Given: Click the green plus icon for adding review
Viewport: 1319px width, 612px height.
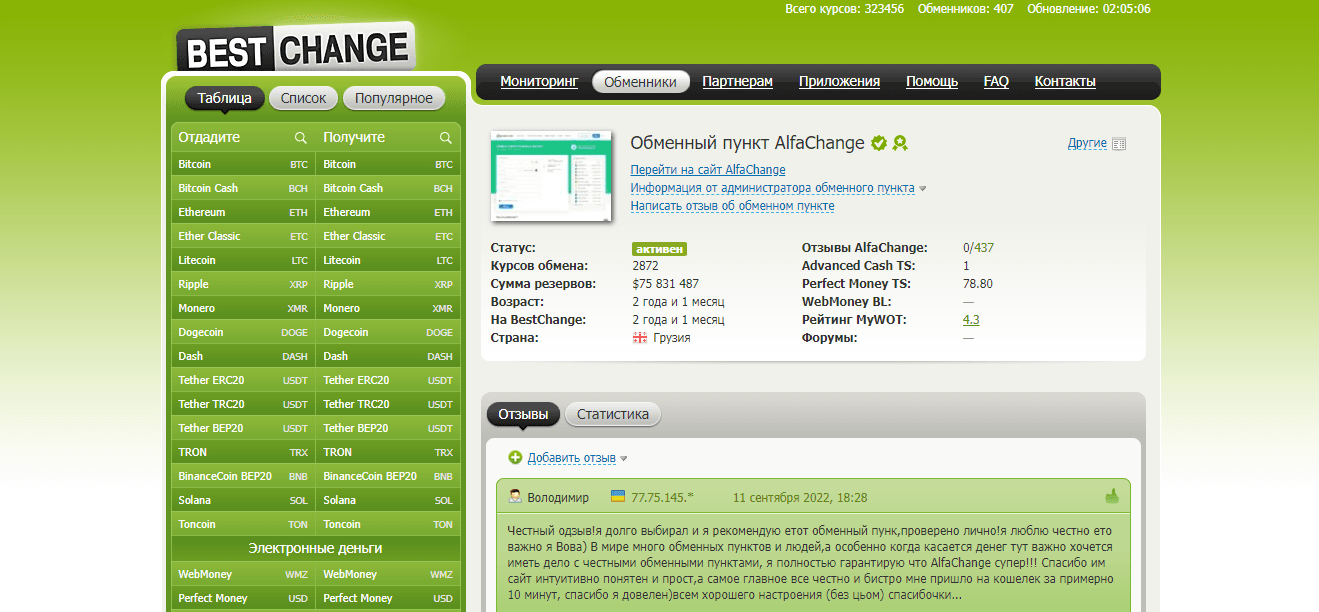Looking at the screenshot, I should [x=515, y=458].
